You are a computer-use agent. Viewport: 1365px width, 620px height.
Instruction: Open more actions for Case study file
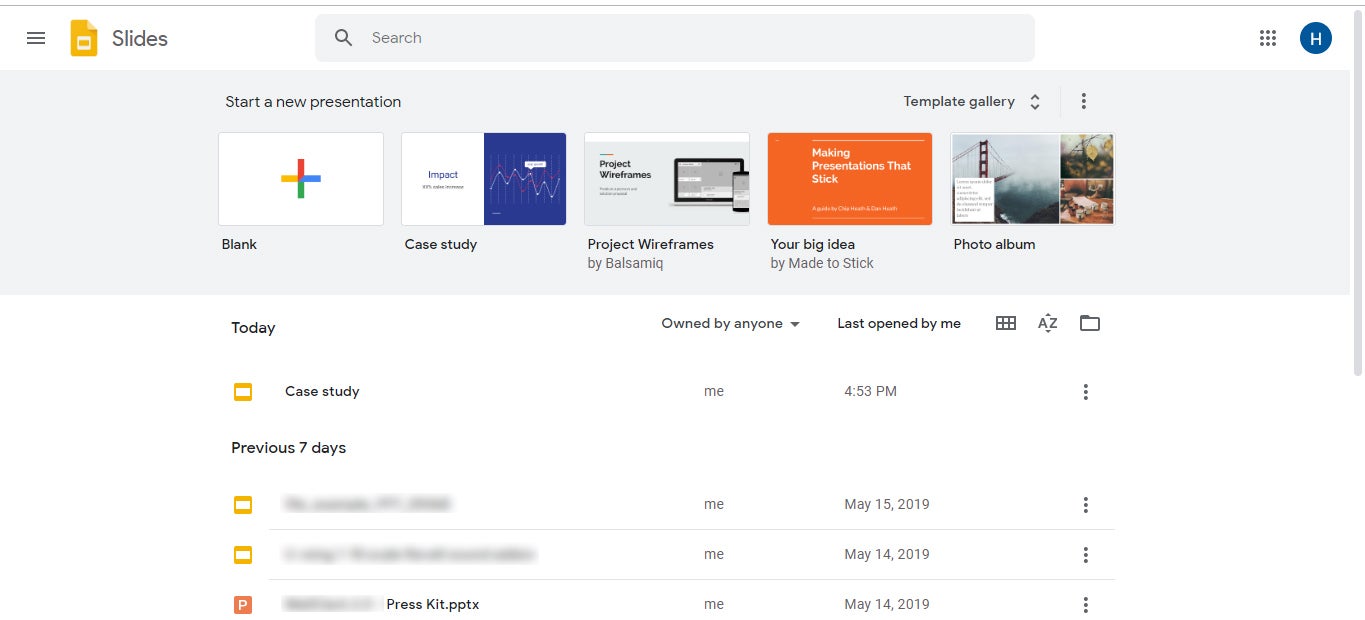1085,392
